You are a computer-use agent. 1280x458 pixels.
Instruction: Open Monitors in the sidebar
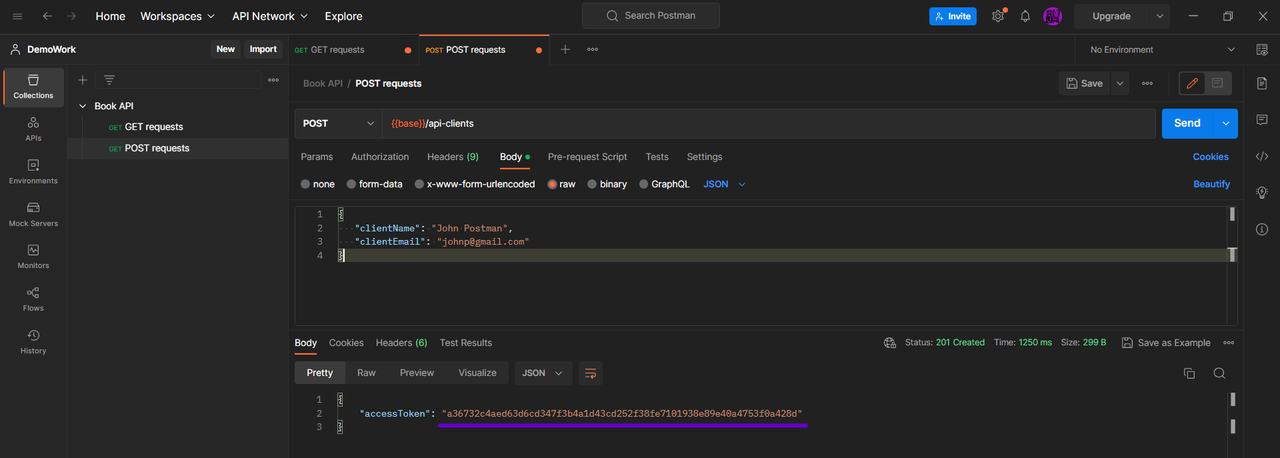(x=33, y=257)
